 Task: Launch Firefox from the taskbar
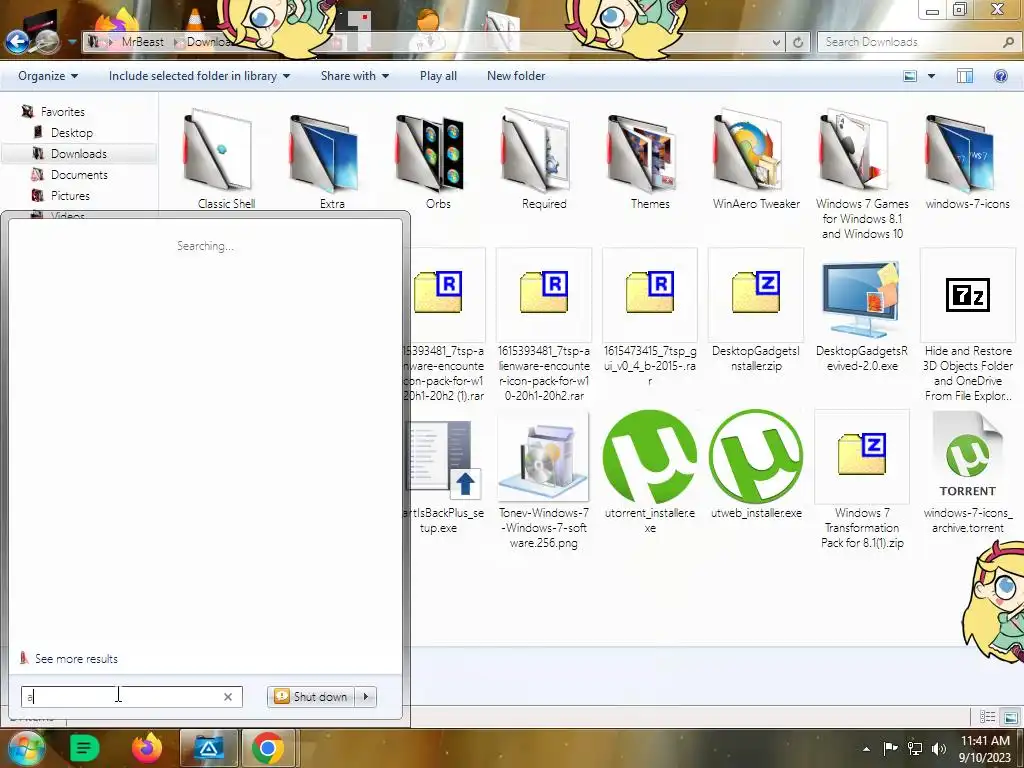[x=146, y=748]
